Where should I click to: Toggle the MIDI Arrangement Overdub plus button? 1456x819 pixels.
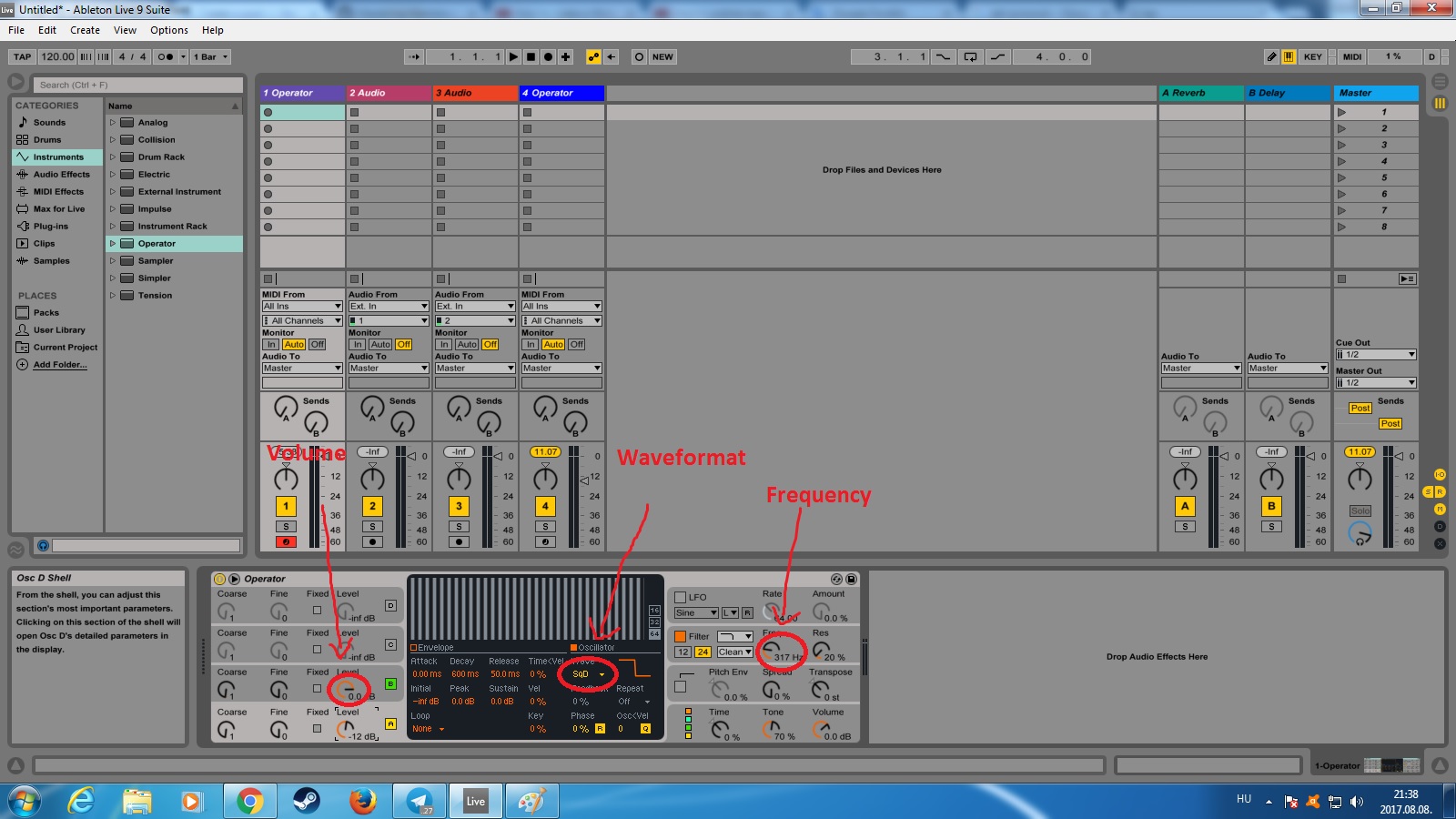click(x=566, y=56)
